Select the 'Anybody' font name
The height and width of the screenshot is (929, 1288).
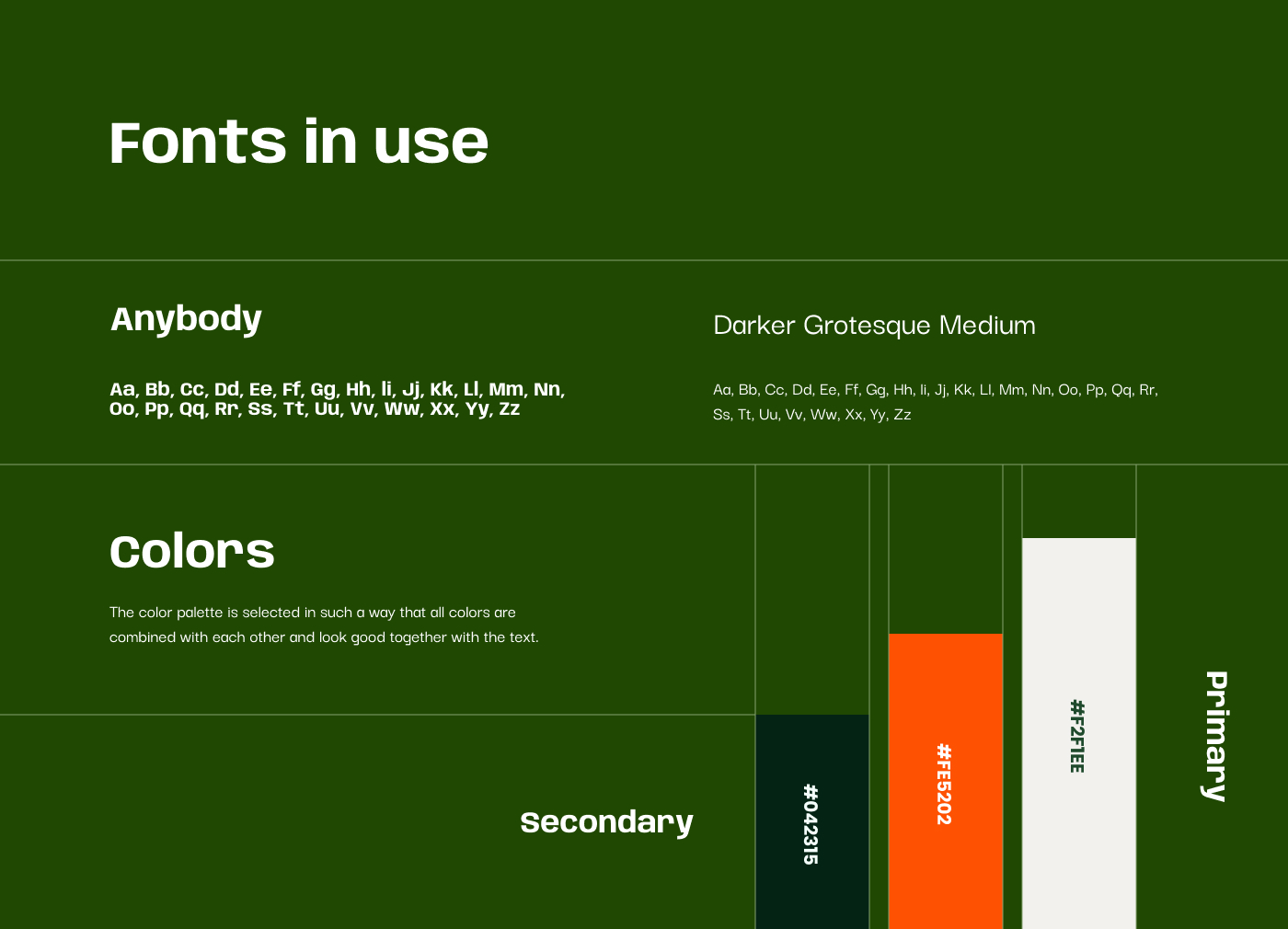[187, 319]
